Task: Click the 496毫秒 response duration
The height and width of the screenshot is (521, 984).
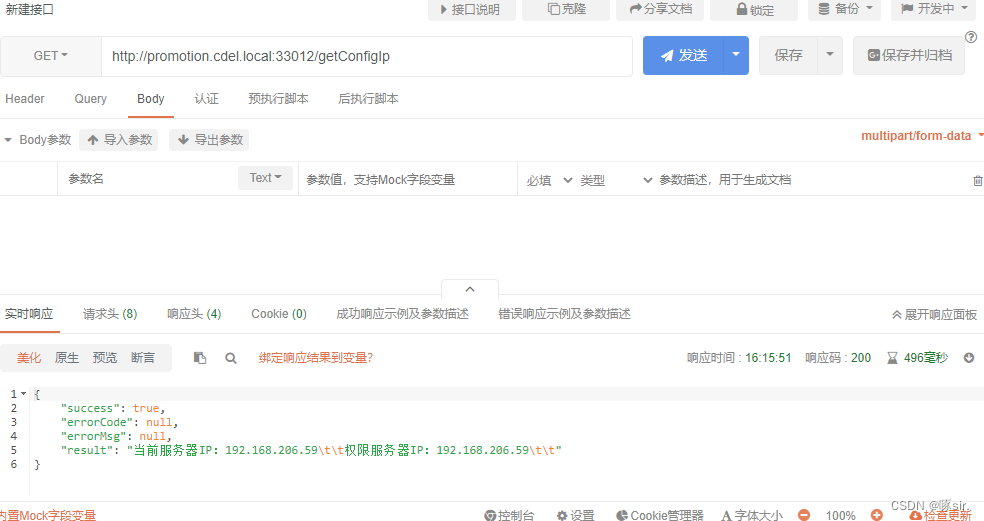Action: tap(926, 358)
